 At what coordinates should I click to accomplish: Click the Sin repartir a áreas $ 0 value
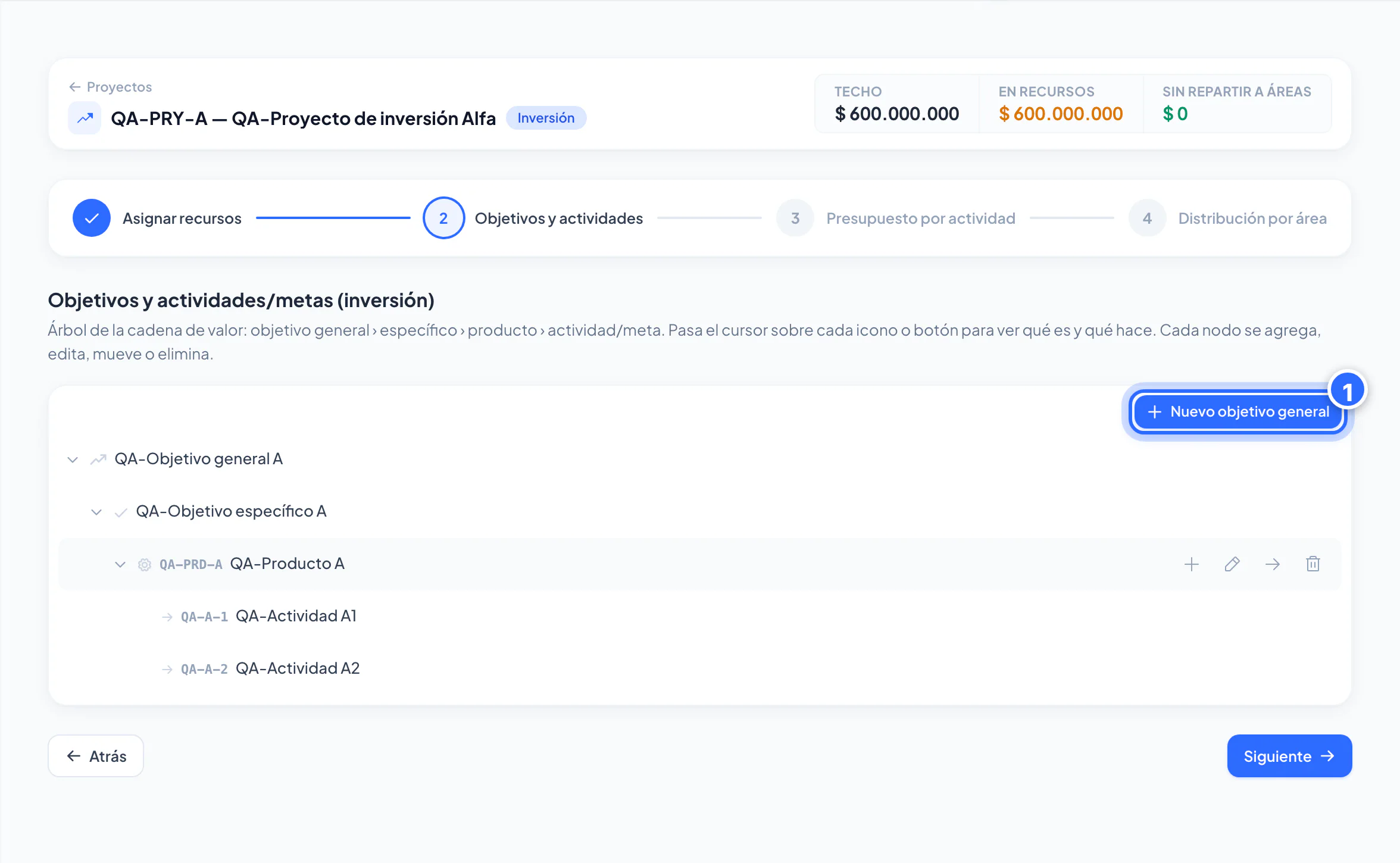1175,114
